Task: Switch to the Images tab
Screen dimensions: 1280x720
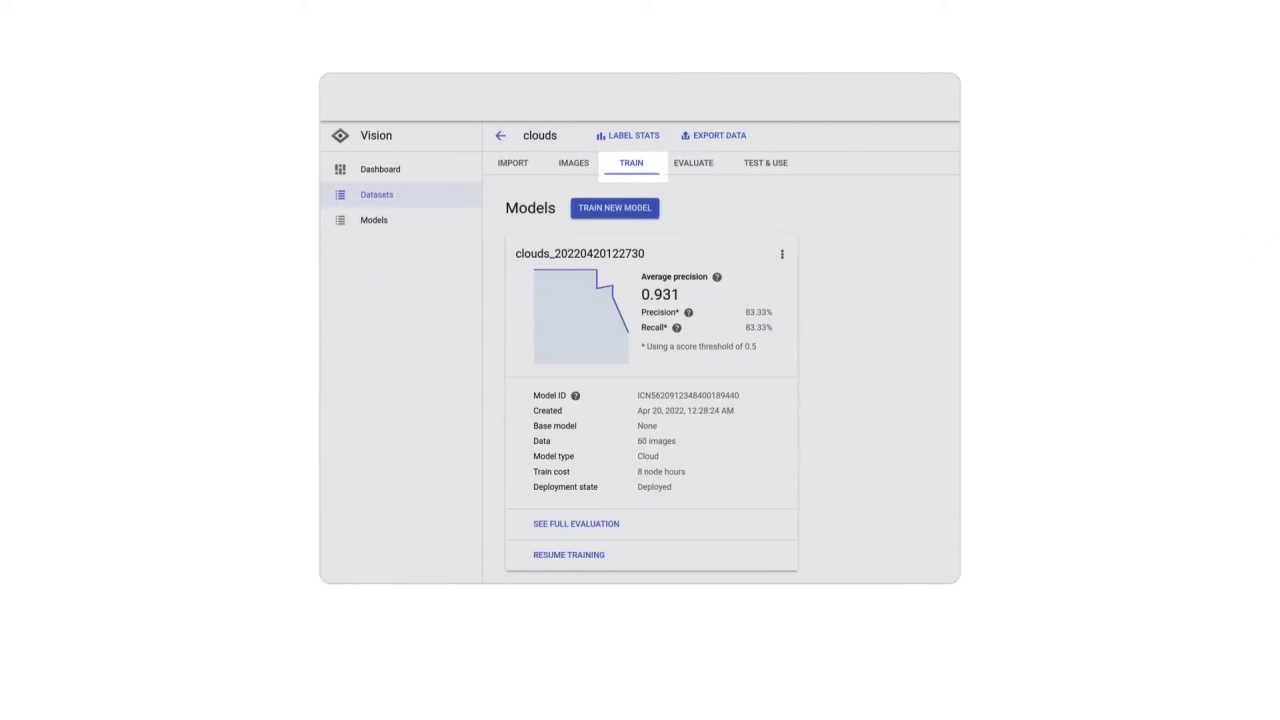Action: pyautogui.click(x=573, y=163)
